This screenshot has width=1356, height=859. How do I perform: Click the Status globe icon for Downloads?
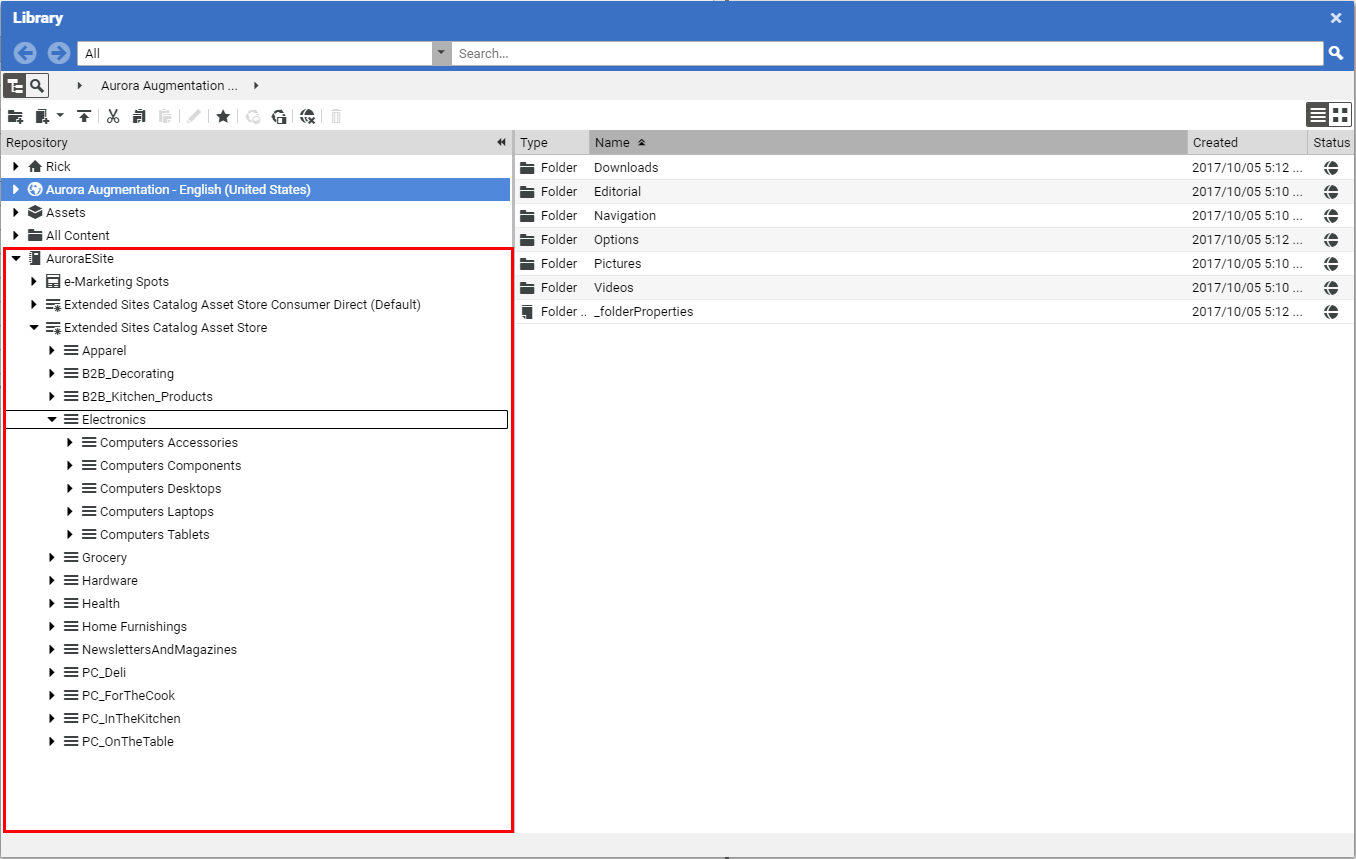tap(1331, 168)
